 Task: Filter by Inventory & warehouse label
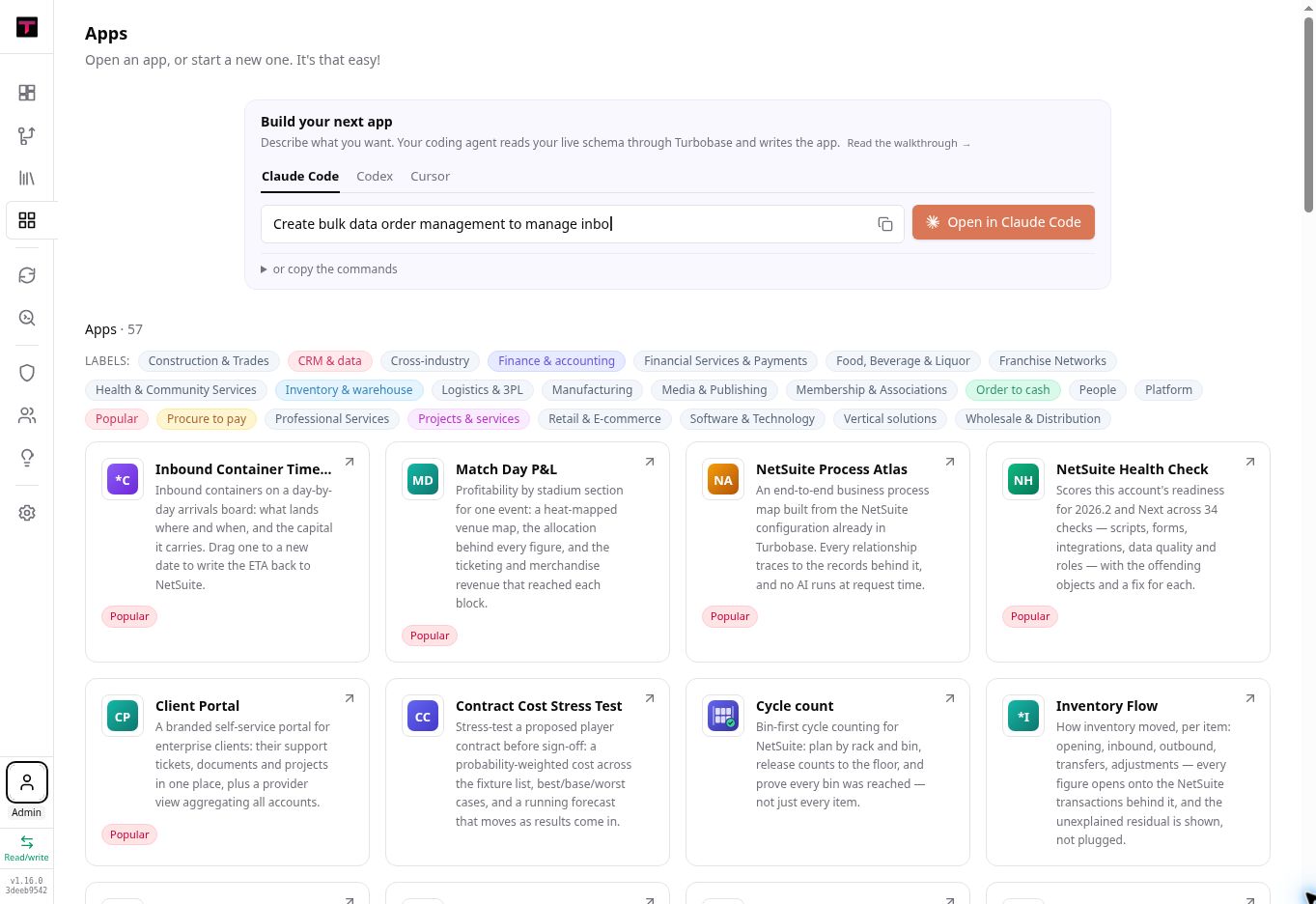pos(349,390)
